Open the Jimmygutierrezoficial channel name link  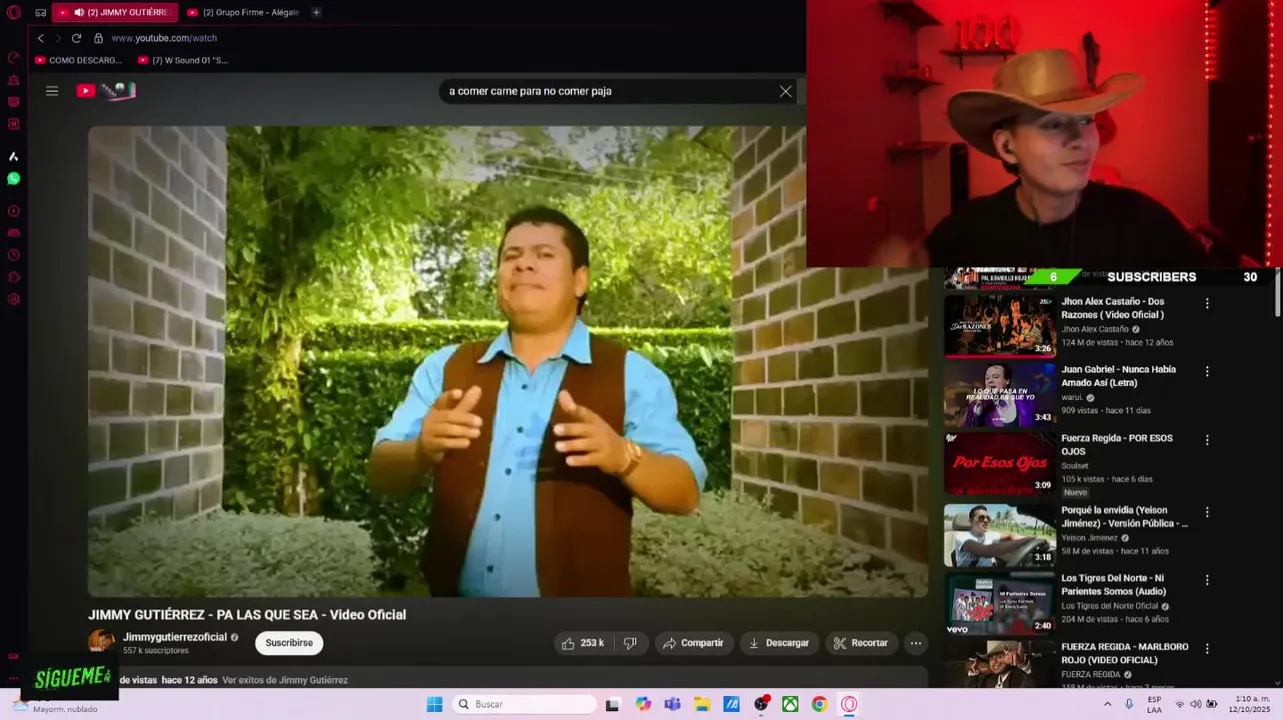(x=175, y=637)
